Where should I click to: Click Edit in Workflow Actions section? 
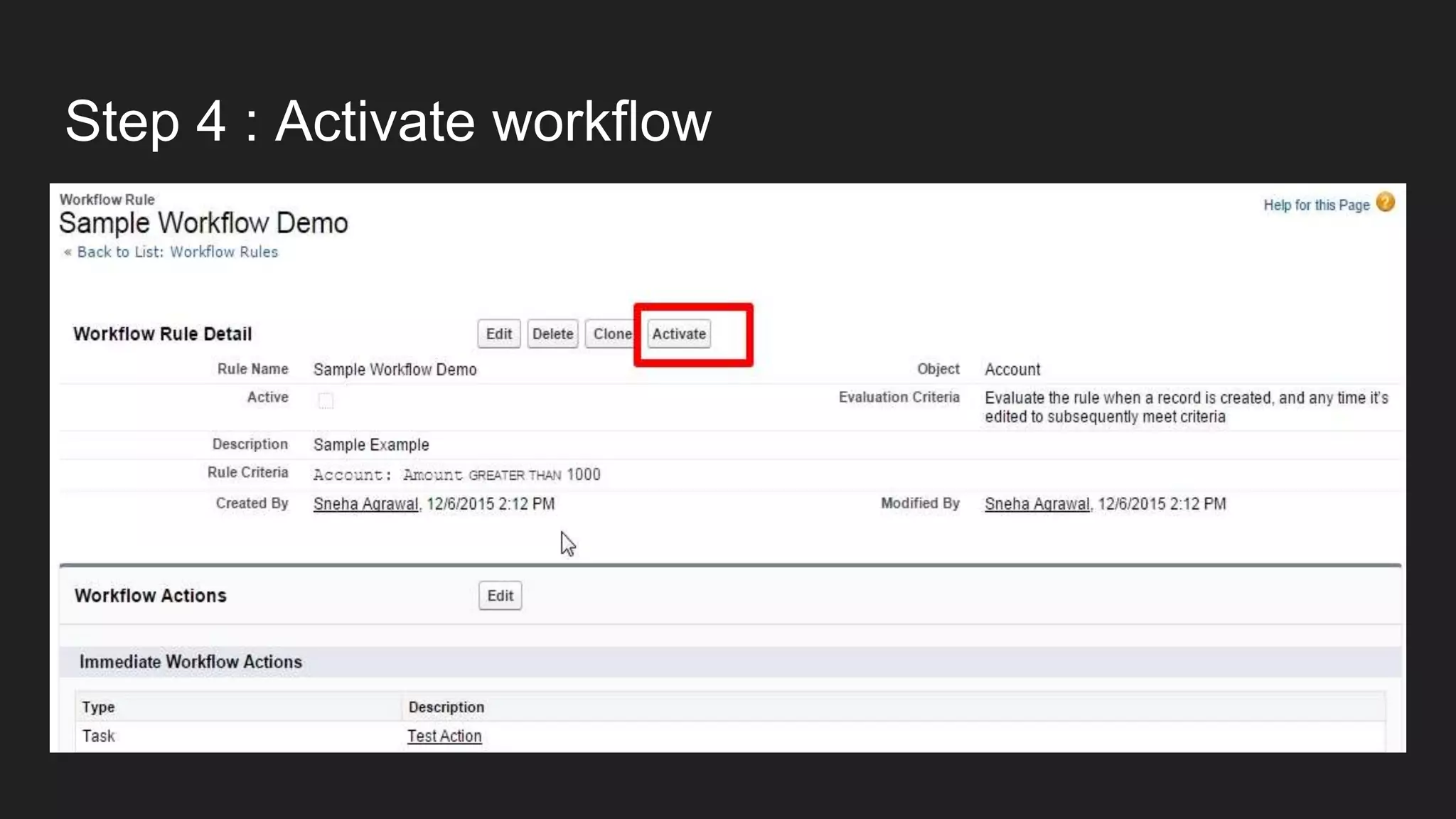tap(500, 596)
